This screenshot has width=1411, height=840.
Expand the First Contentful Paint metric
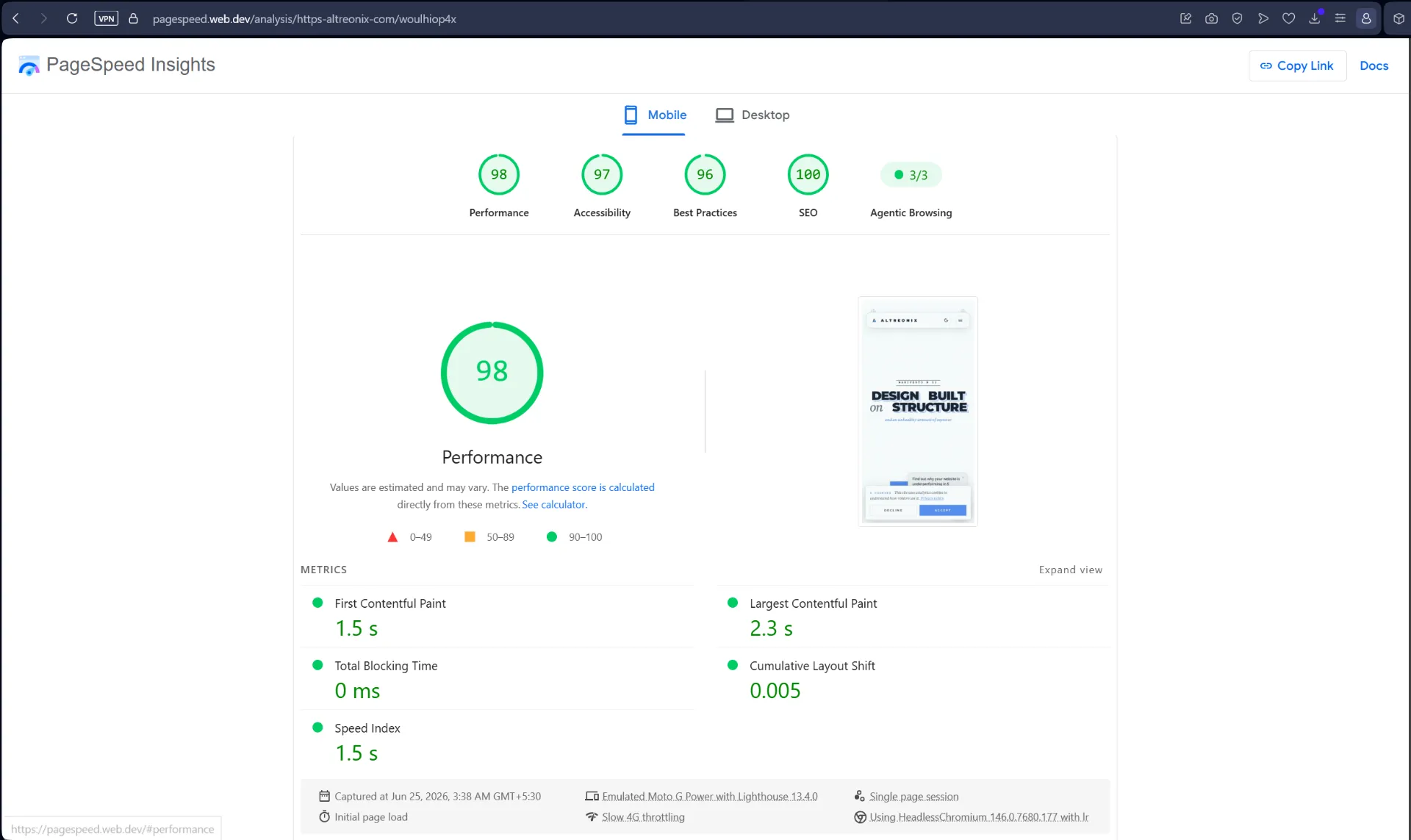[497, 617]
